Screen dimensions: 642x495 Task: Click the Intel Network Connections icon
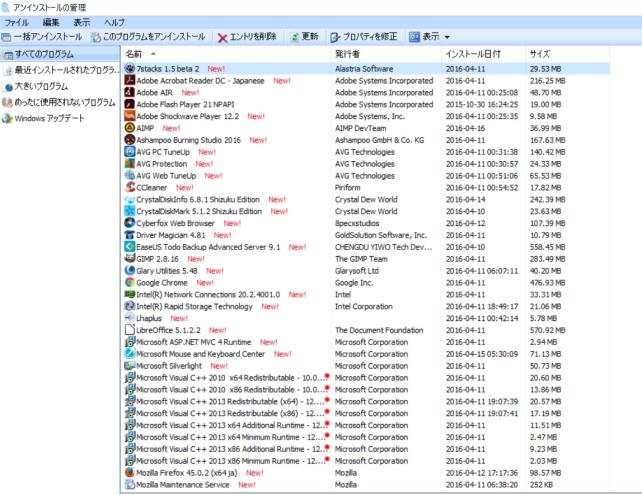click(129, 294)
